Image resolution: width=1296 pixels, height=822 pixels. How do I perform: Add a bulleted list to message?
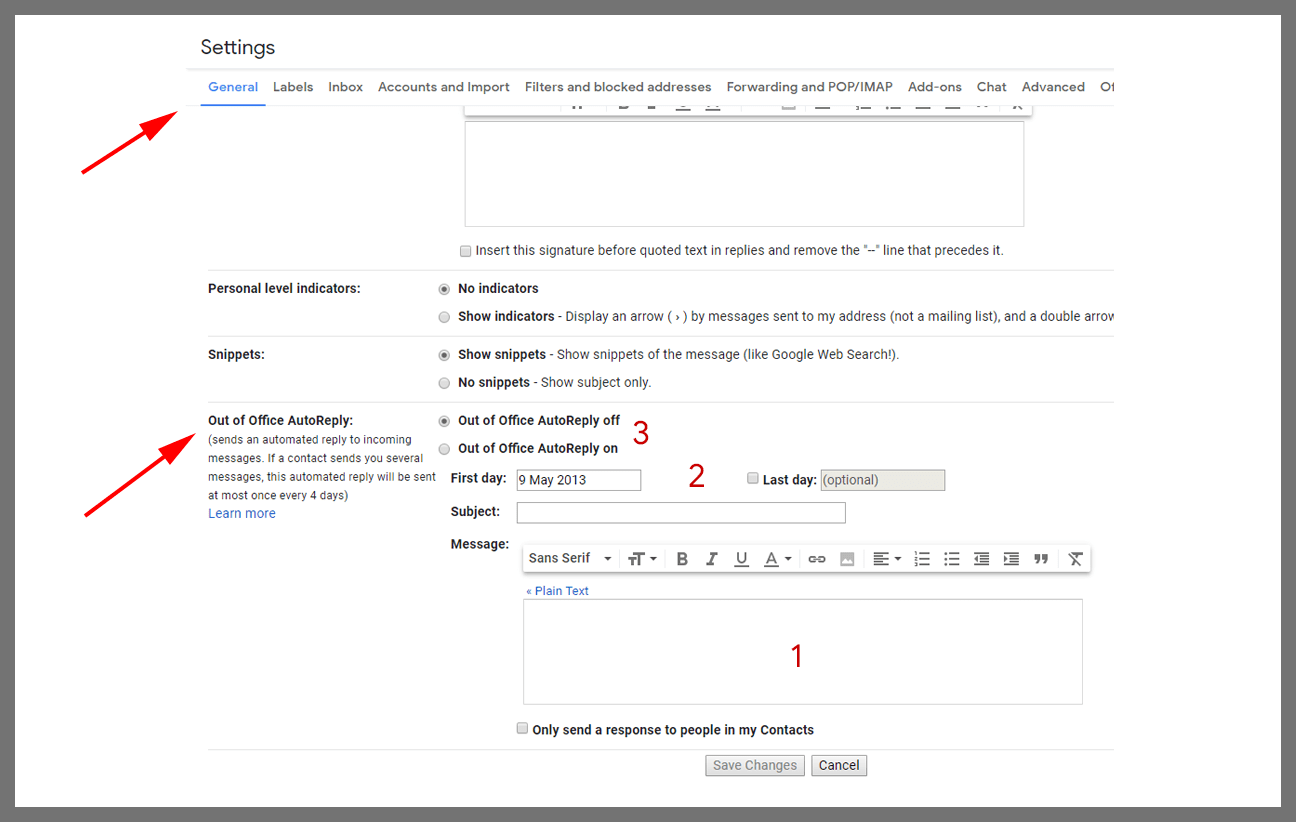coord(952,559)
